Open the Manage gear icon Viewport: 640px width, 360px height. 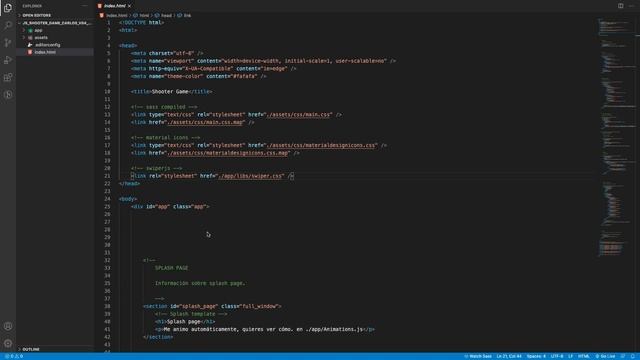8,343
